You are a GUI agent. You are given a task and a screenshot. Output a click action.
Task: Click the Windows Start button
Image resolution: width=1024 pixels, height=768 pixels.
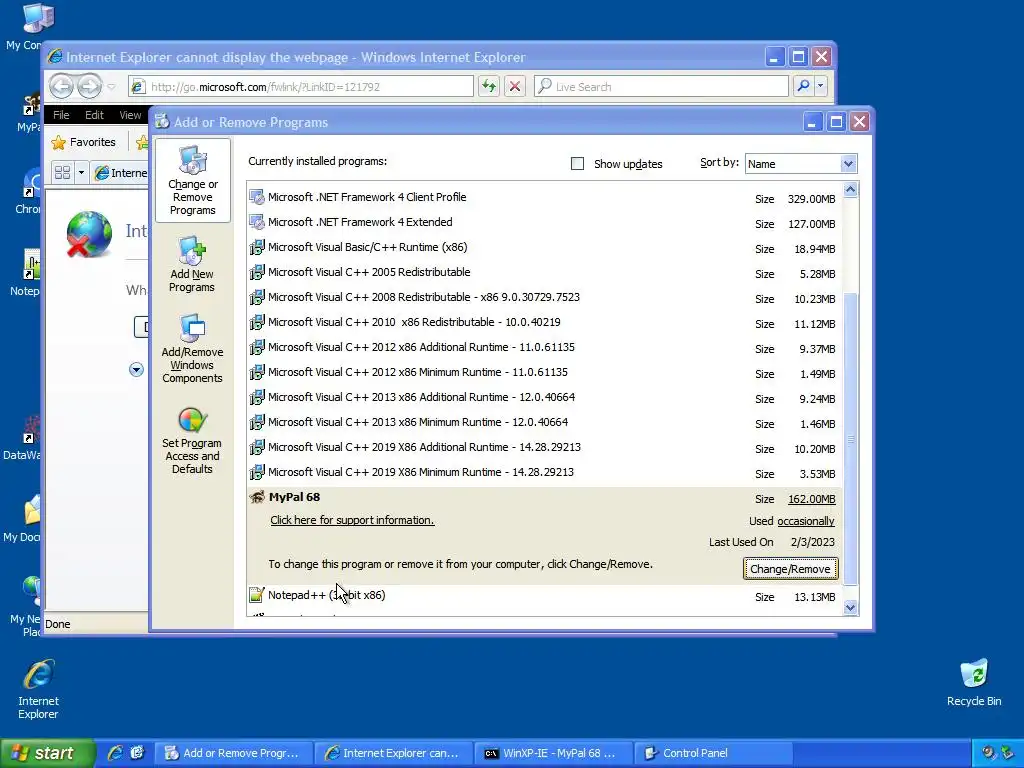click(x=47, y=753)
